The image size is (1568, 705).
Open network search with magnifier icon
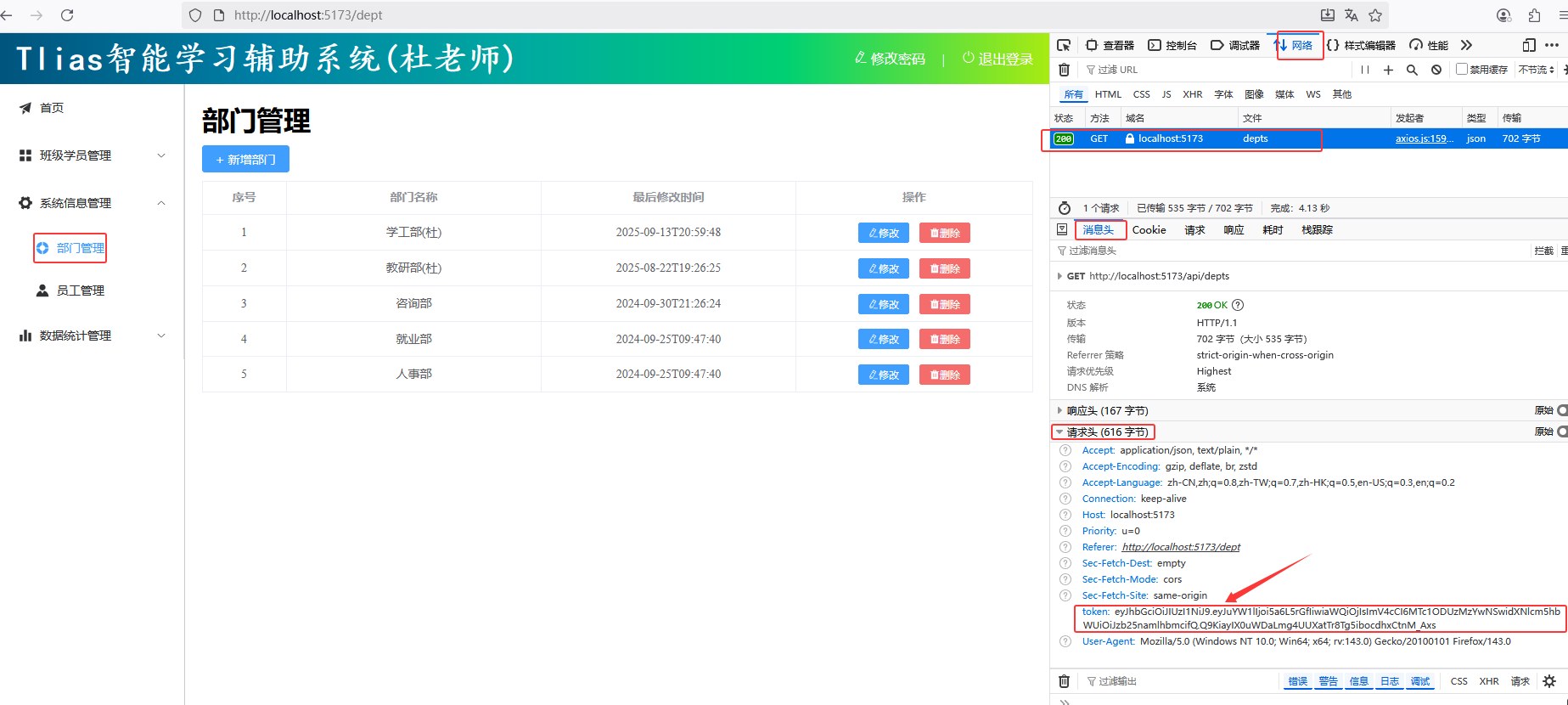(1412, 70)
